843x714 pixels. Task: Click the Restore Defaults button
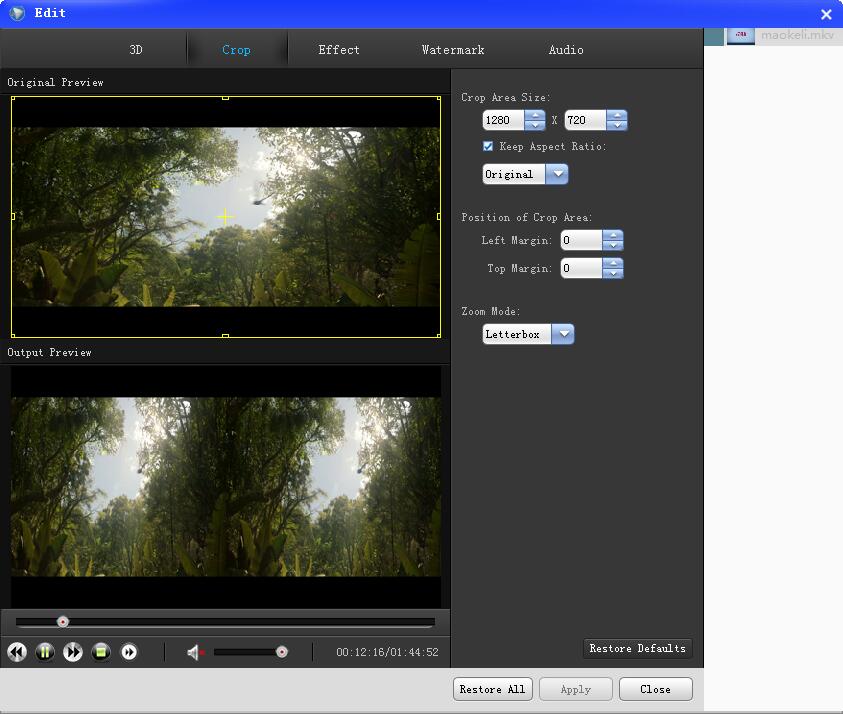pyautogui.click(x=637, y=648)
